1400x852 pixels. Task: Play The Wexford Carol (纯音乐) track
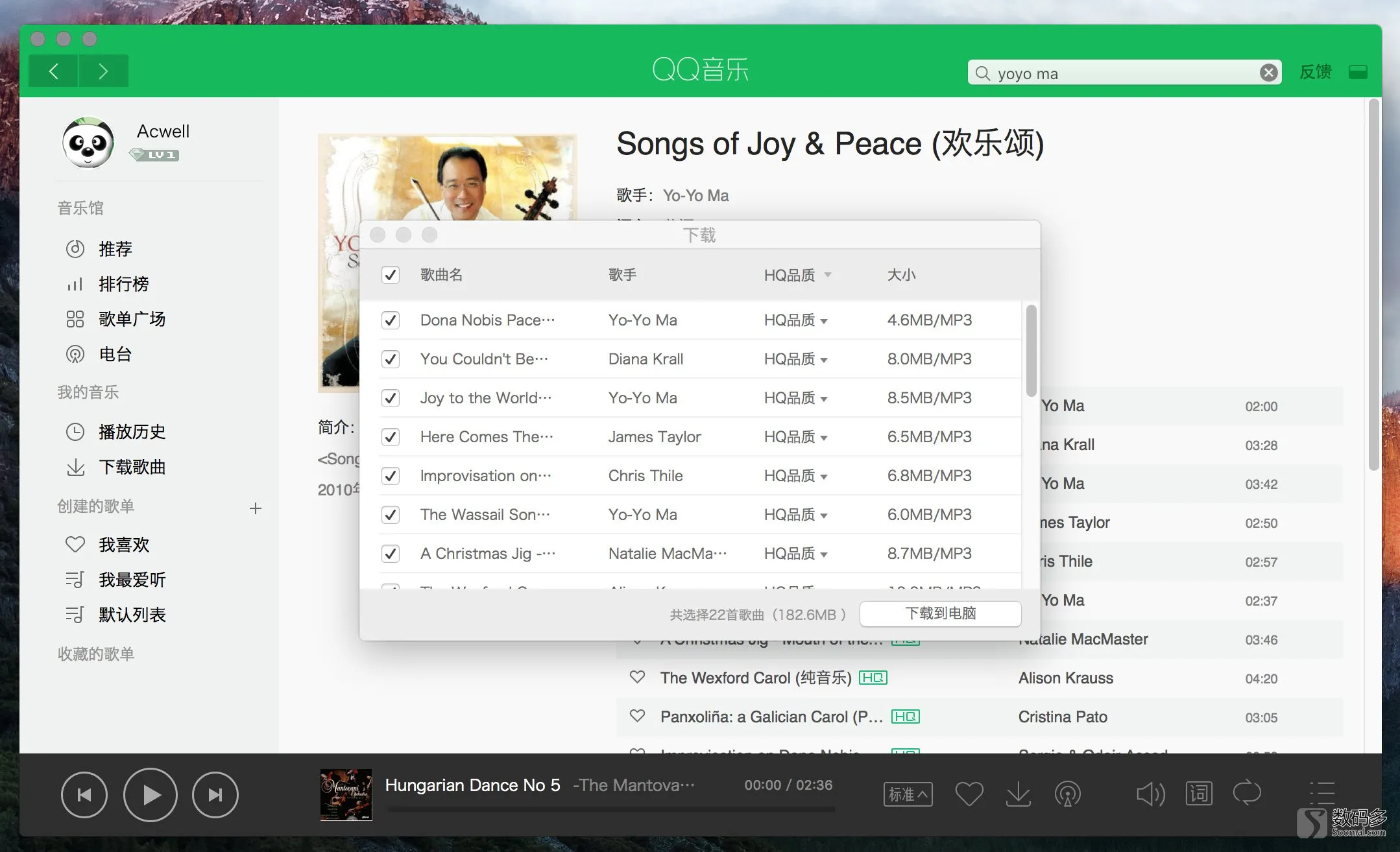(x=756, y=678)
